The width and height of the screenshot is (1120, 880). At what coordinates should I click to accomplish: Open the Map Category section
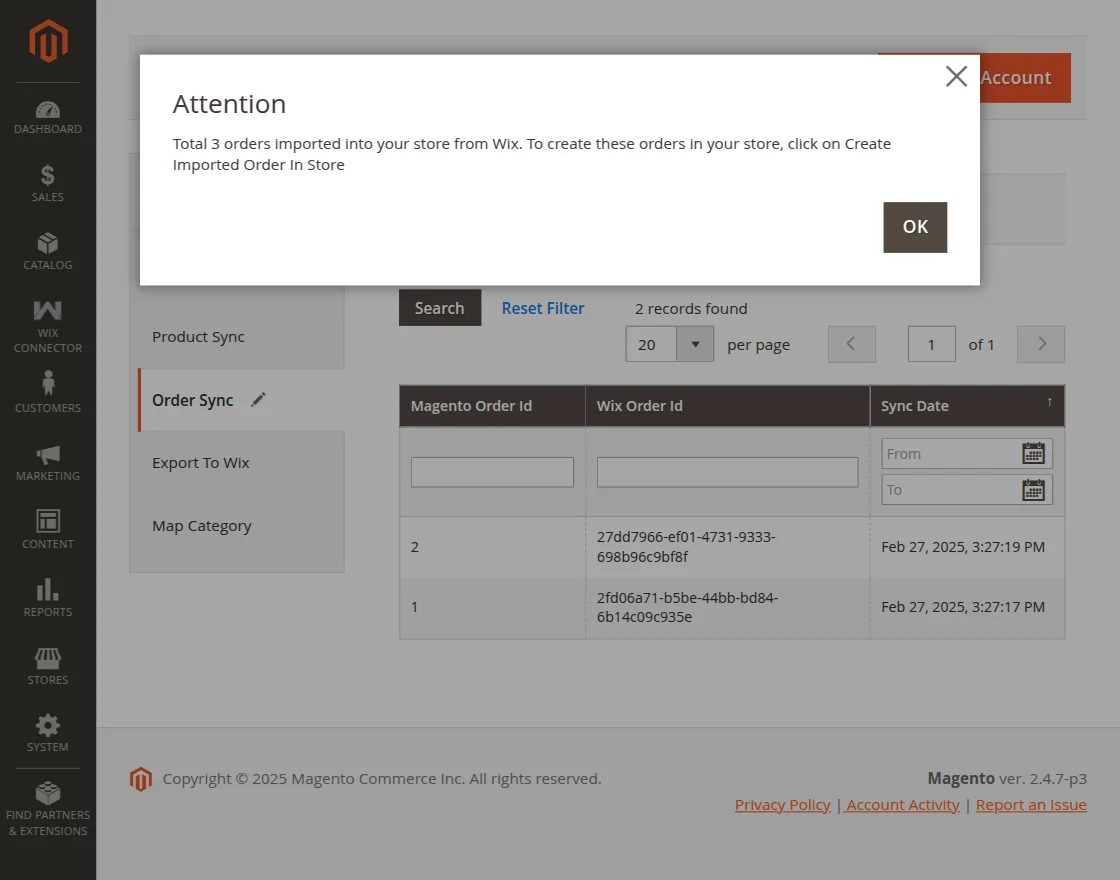click(x=202, y=525)
